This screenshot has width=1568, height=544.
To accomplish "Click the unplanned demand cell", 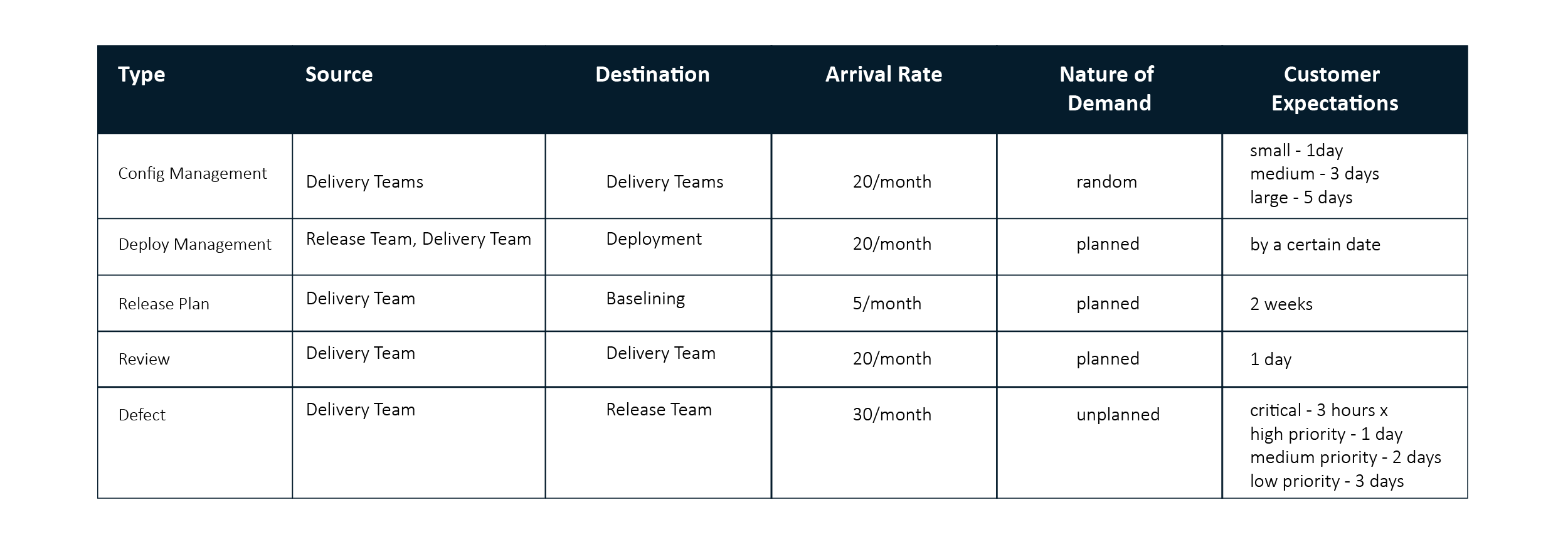I will point(1118,415).
